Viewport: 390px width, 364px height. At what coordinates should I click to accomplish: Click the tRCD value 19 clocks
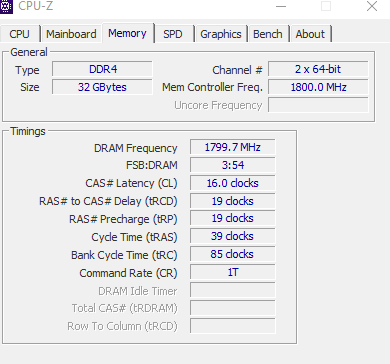point(233,201)
